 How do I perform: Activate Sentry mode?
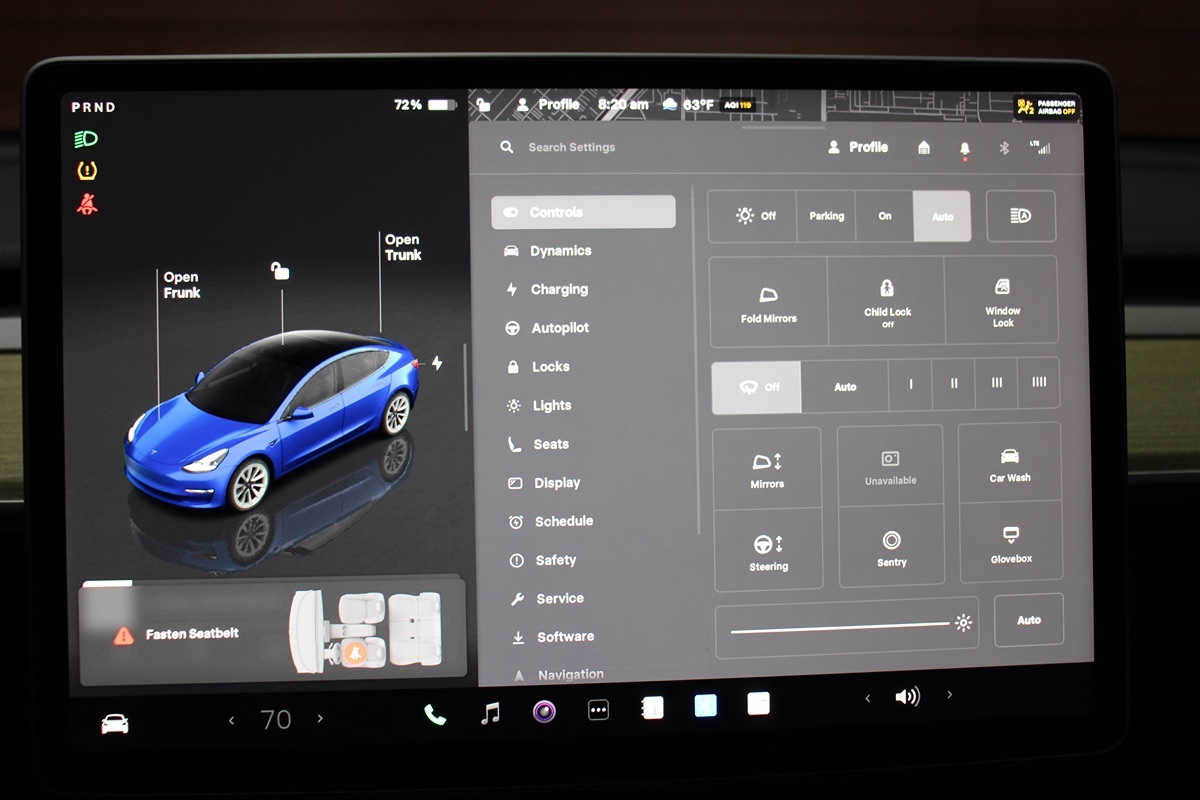click(x=891, y=546)
